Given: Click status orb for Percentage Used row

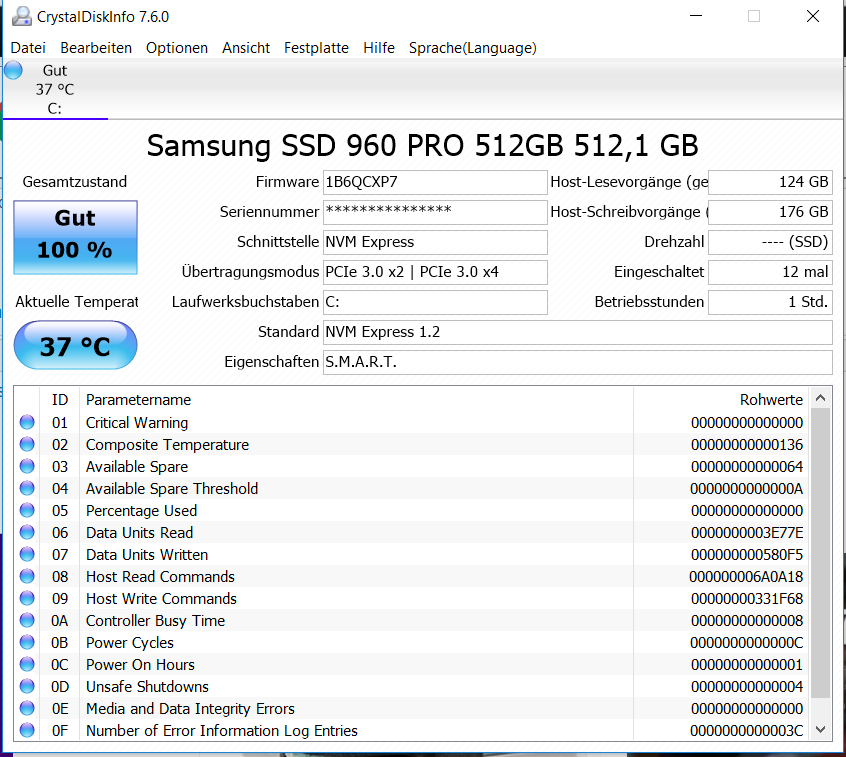Looking at the screenshot, I should click(27, 510).
